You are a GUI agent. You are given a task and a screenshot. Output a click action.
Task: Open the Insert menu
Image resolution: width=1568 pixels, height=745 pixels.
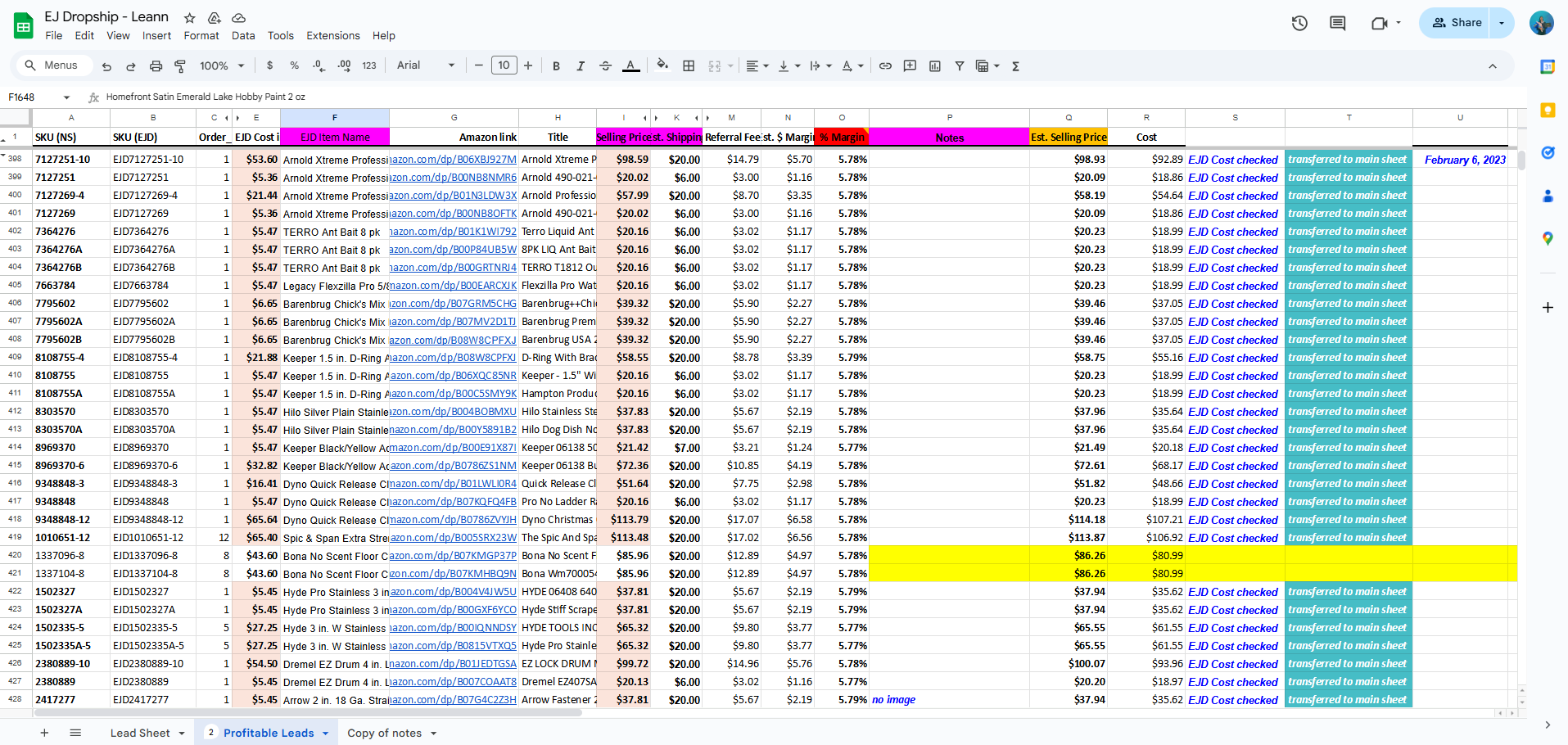[156, 36]
